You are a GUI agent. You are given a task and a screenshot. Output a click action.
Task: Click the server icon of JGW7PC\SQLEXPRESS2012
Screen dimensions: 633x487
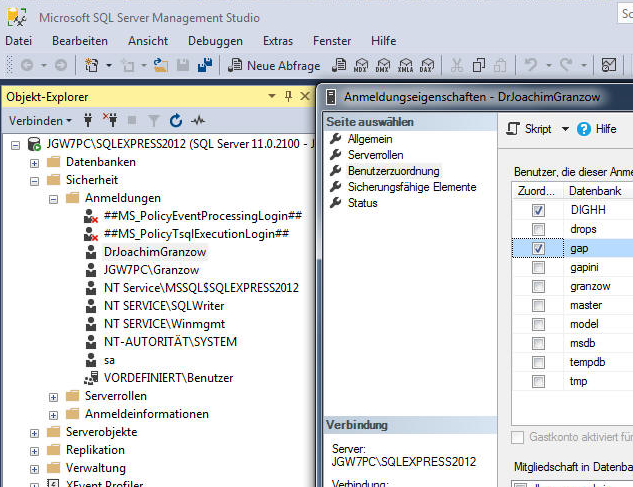tap(34, 144)
